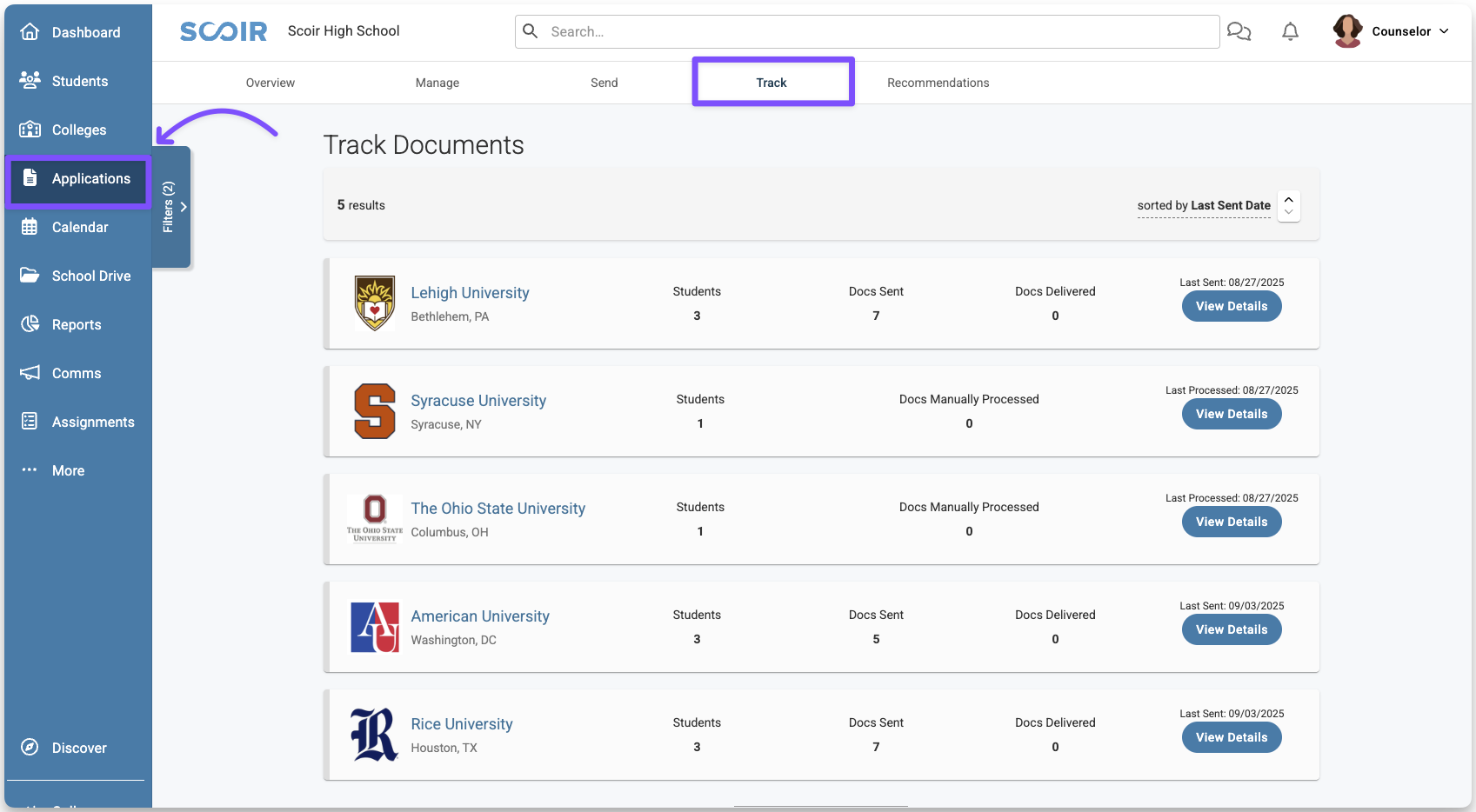Click the '5 results' count text
This screenshot has height=812, width=1476.
coord(361,205)
